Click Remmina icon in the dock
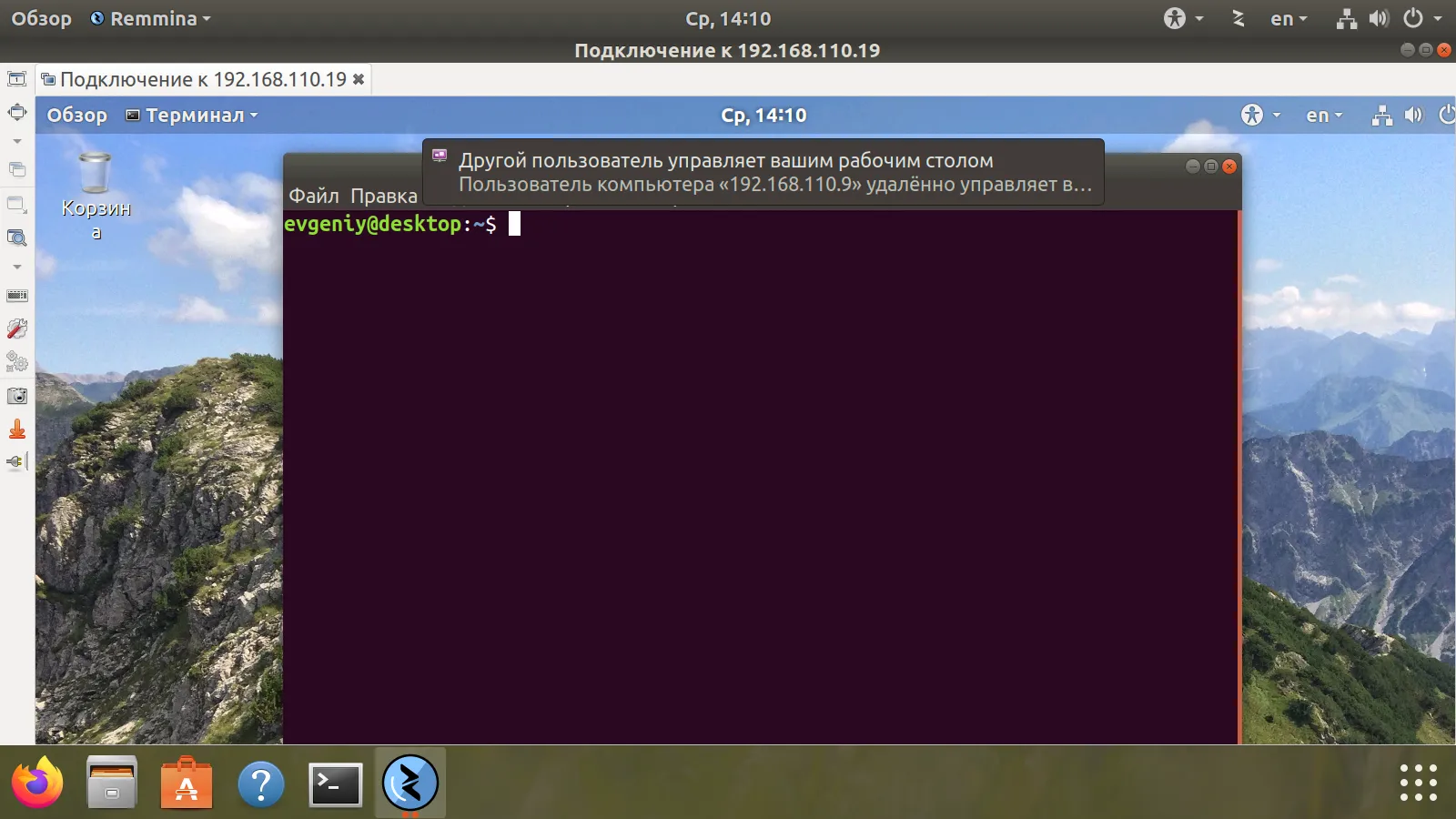Viewport: 1456px width, 819px height. click(410, 783)
